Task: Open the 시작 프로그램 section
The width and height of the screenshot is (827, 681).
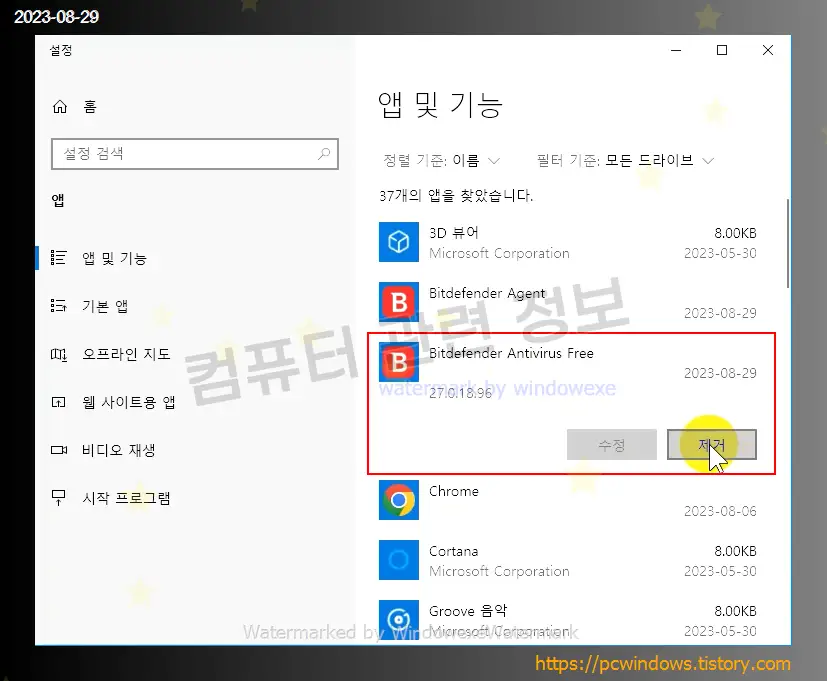Action: tap(126, 498)
